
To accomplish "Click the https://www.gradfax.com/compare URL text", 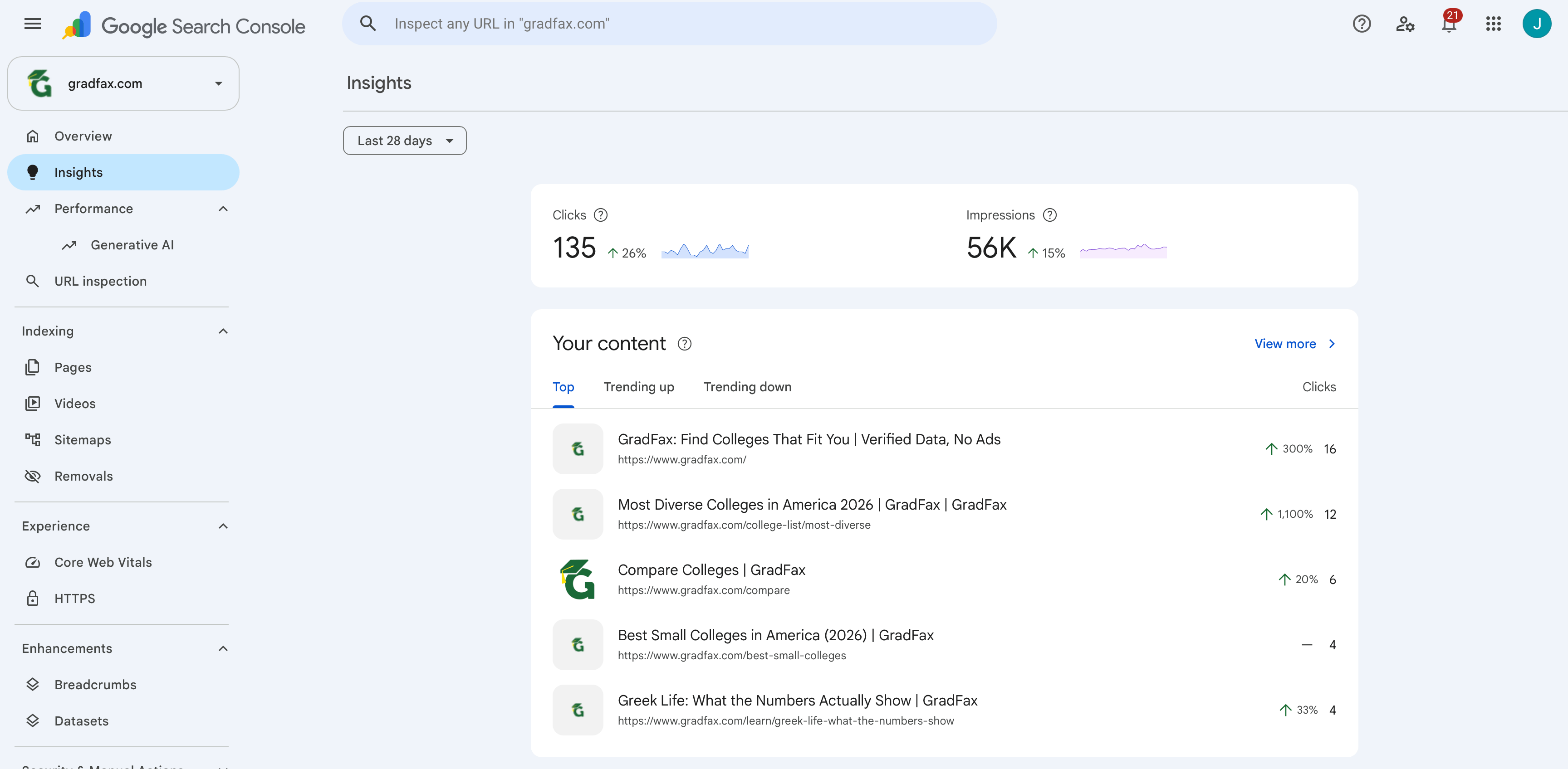I will 704,590.
